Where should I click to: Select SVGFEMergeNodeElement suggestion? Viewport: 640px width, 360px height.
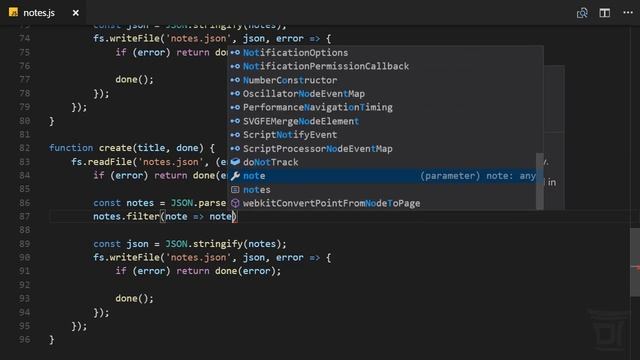pos(385,121)
